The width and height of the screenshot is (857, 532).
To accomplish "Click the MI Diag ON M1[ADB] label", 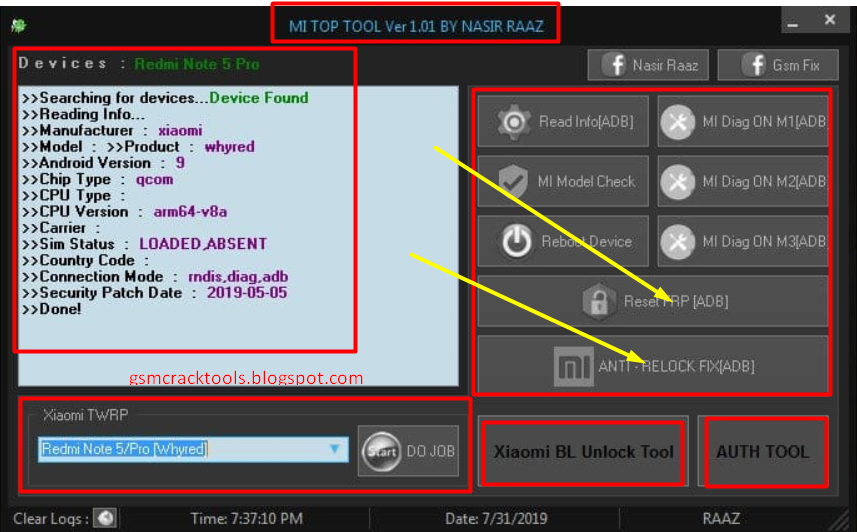I will click(x=765, y=121).
